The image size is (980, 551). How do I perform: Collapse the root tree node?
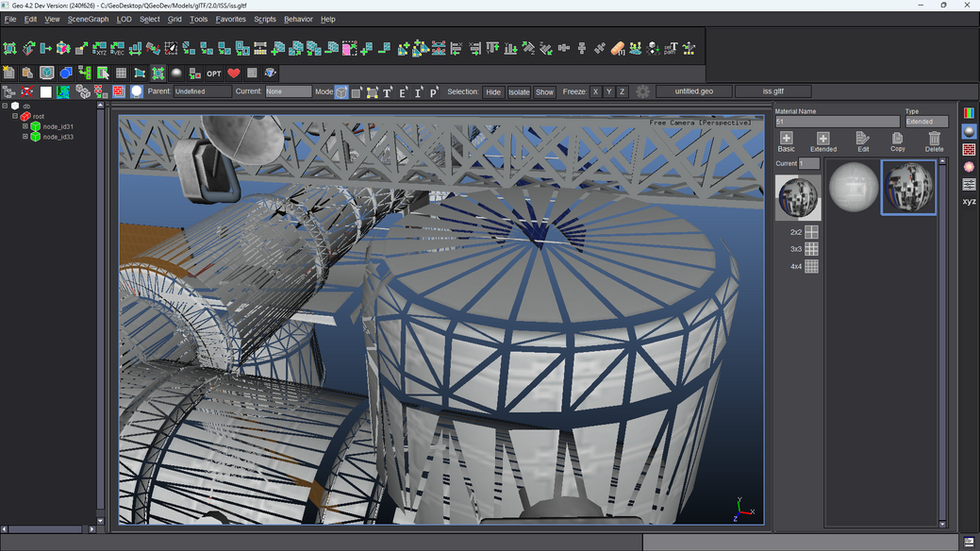[15, 116]
